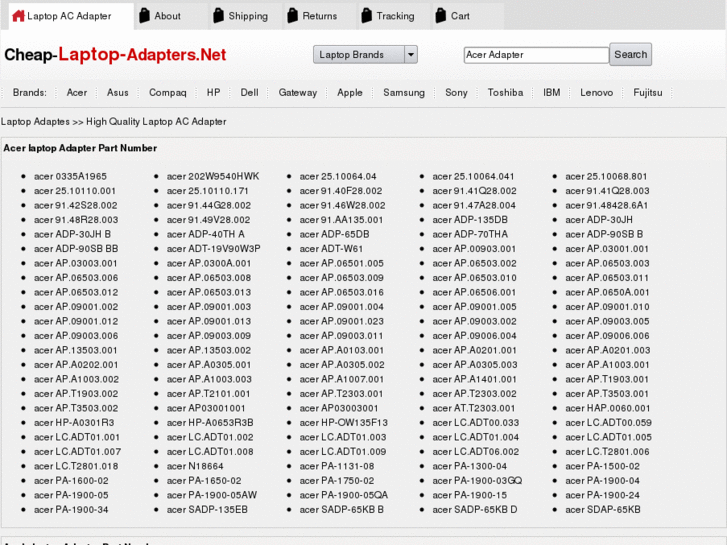The height and width of the screenshot is (545, 727).
Task: Focus the Acer Adapter search field
Action: (x=535, y=55)
